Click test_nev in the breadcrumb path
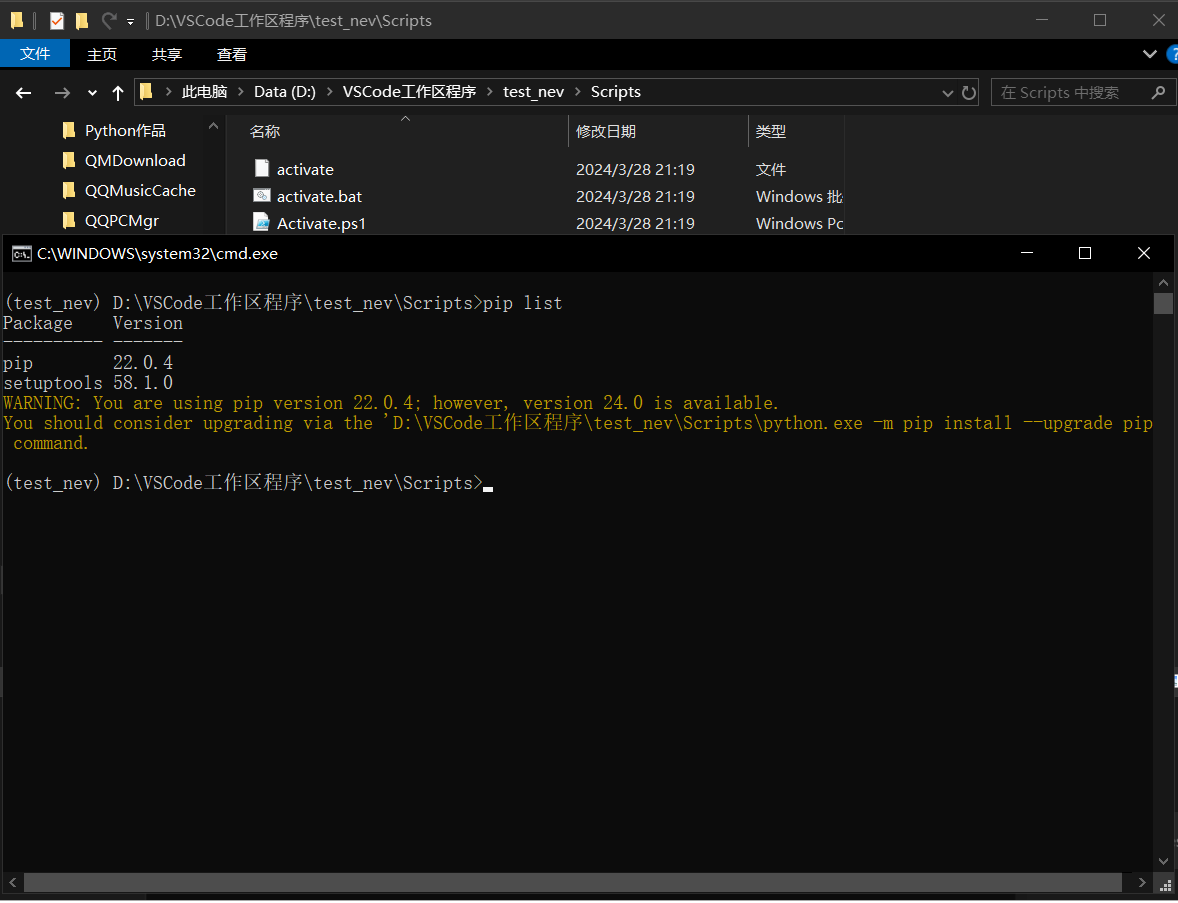 click(x=533, y=92)
